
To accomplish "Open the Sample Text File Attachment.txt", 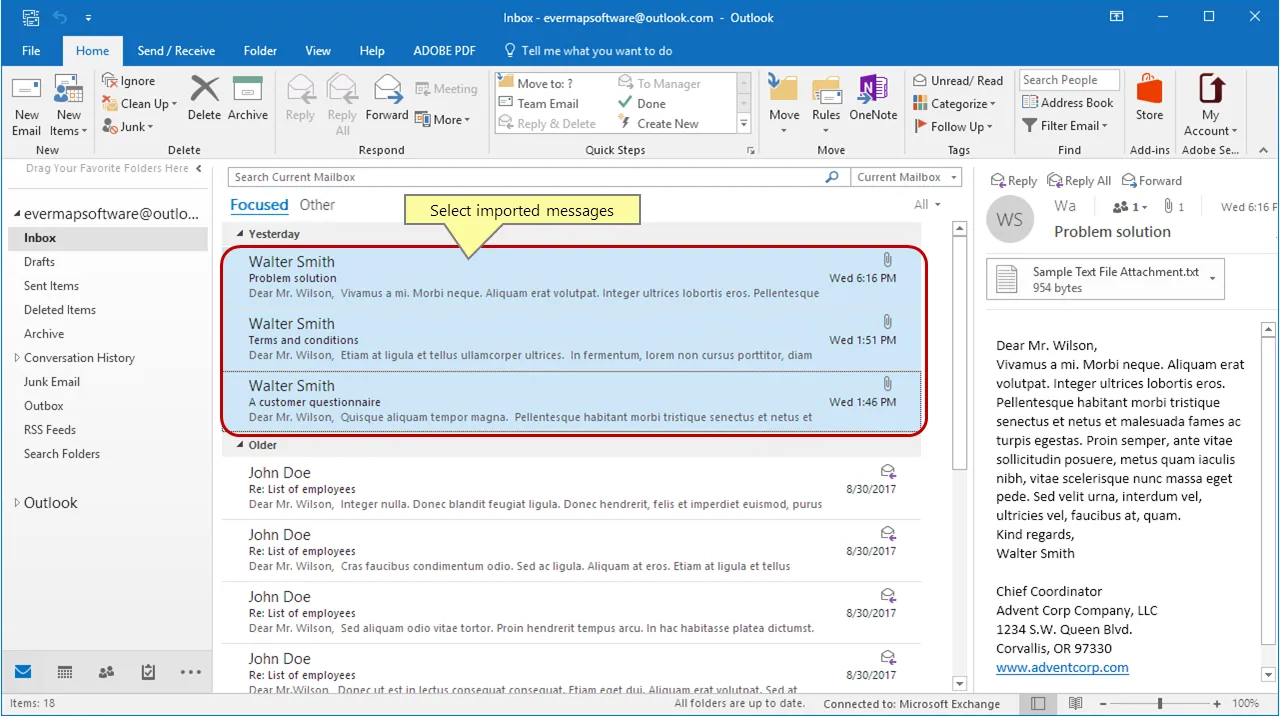I will pyautogui.click(x=1105, y=279).
